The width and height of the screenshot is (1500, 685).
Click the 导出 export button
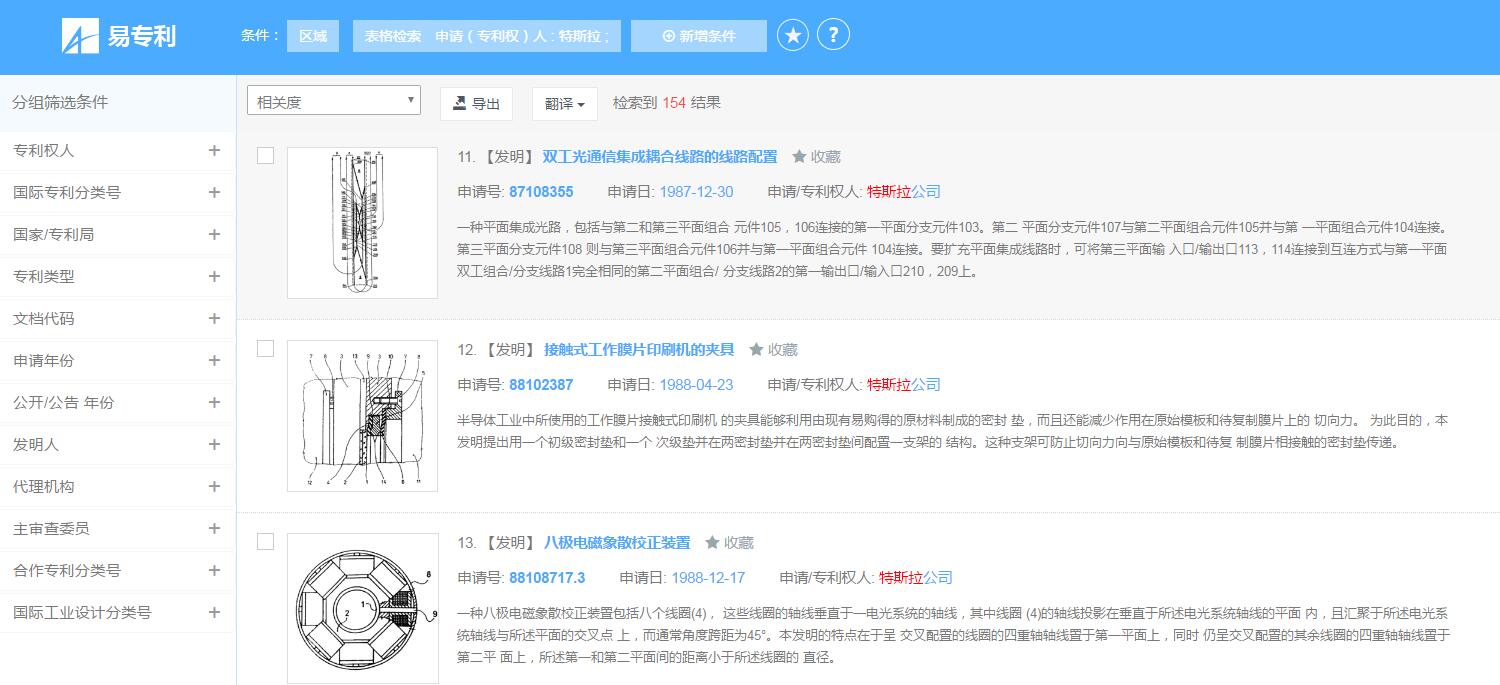[476, 103]
